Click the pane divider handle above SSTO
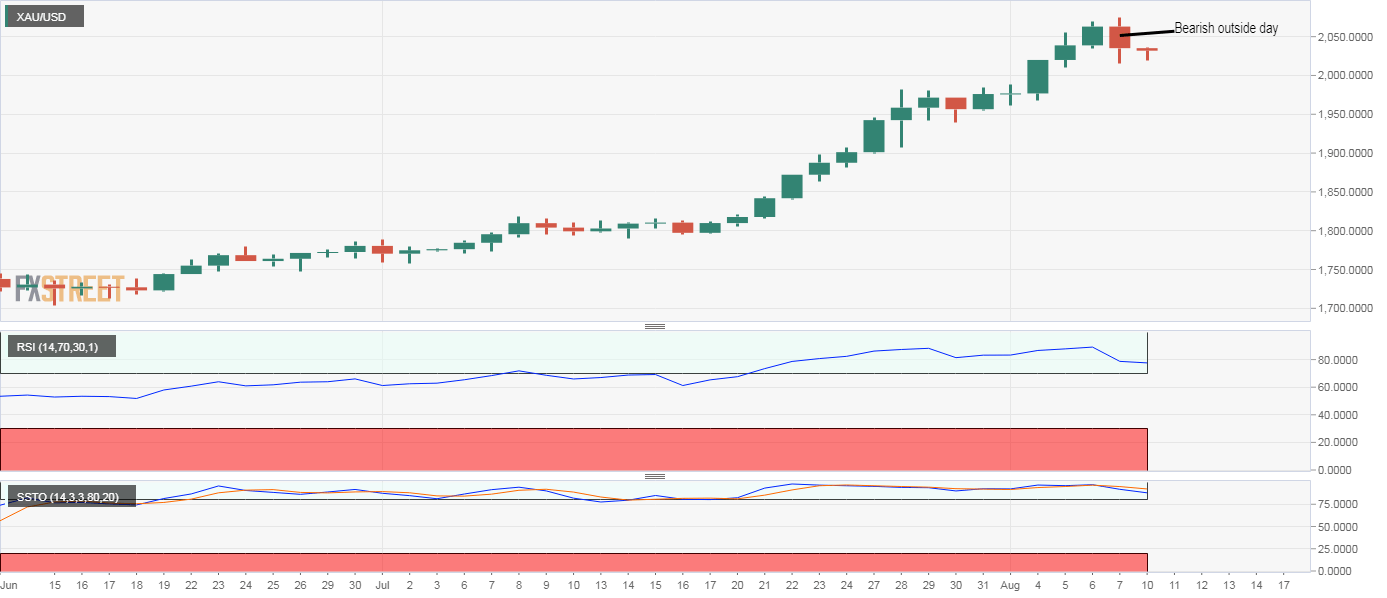This screenshot has height=598, width=1387. click(x=655, y=476)
